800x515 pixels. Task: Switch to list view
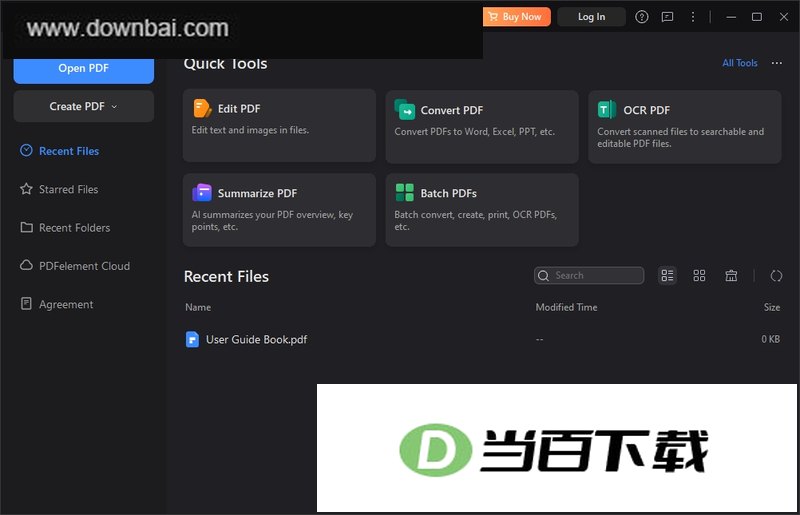coord(667,276)
